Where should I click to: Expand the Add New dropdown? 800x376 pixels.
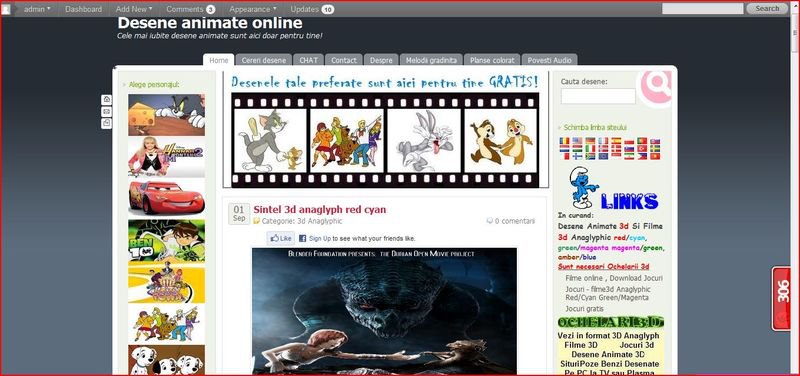[x=134, y=9]
